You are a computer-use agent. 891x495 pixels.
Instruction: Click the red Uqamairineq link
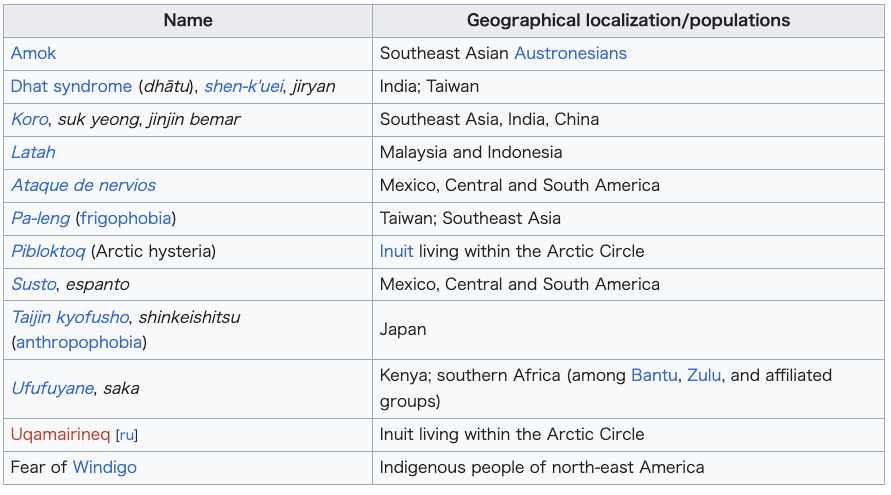[60, 434]
